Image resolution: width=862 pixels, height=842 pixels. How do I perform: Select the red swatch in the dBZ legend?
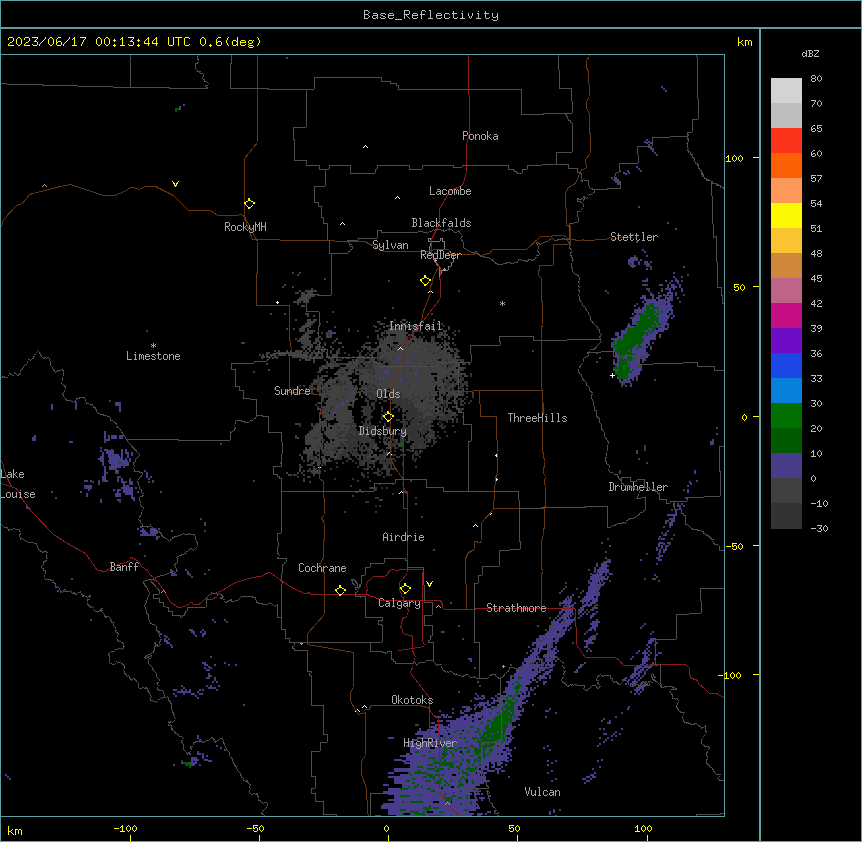[x=786, y=140]
